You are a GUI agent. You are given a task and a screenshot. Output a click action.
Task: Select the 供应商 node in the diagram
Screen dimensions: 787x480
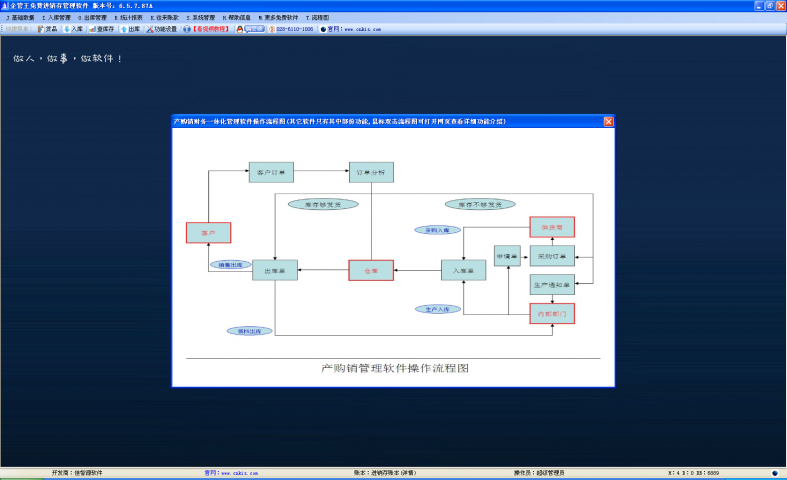click(x=552, y=227)
